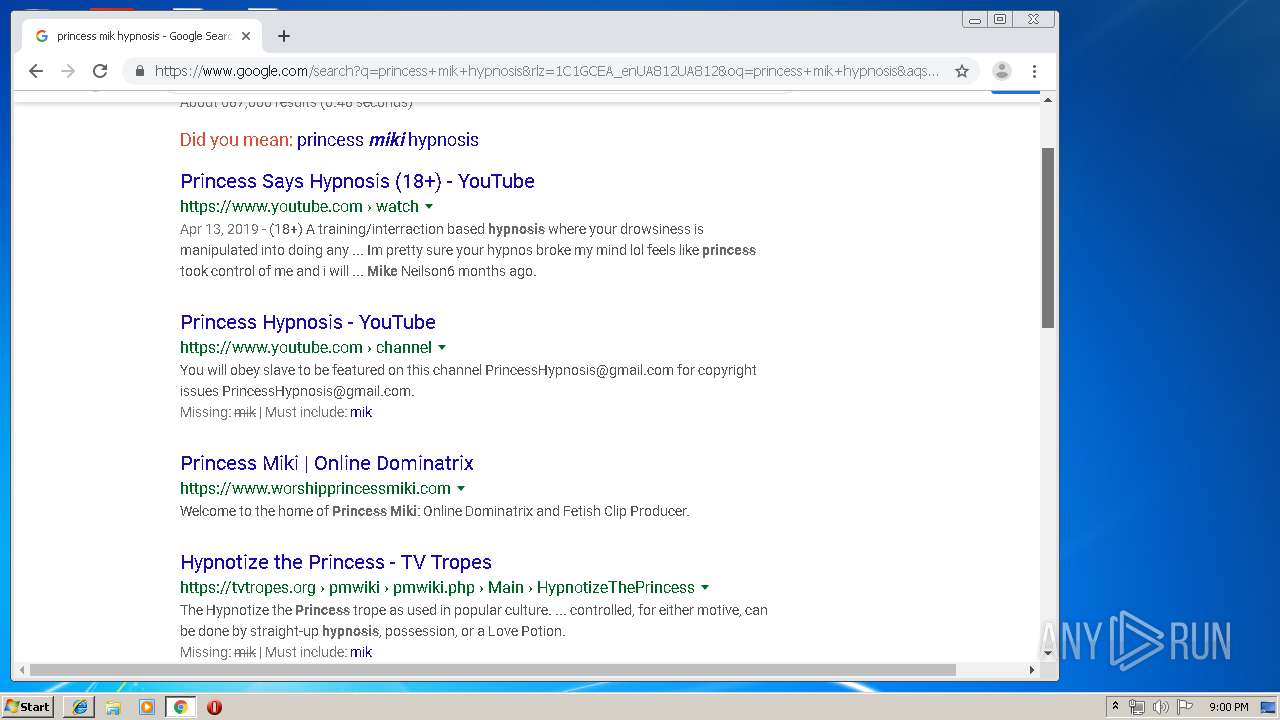This screenshot has height=720, width=1280.
Task: Expand options arrow beside youtube.com › watch
Action: point(429,207)
